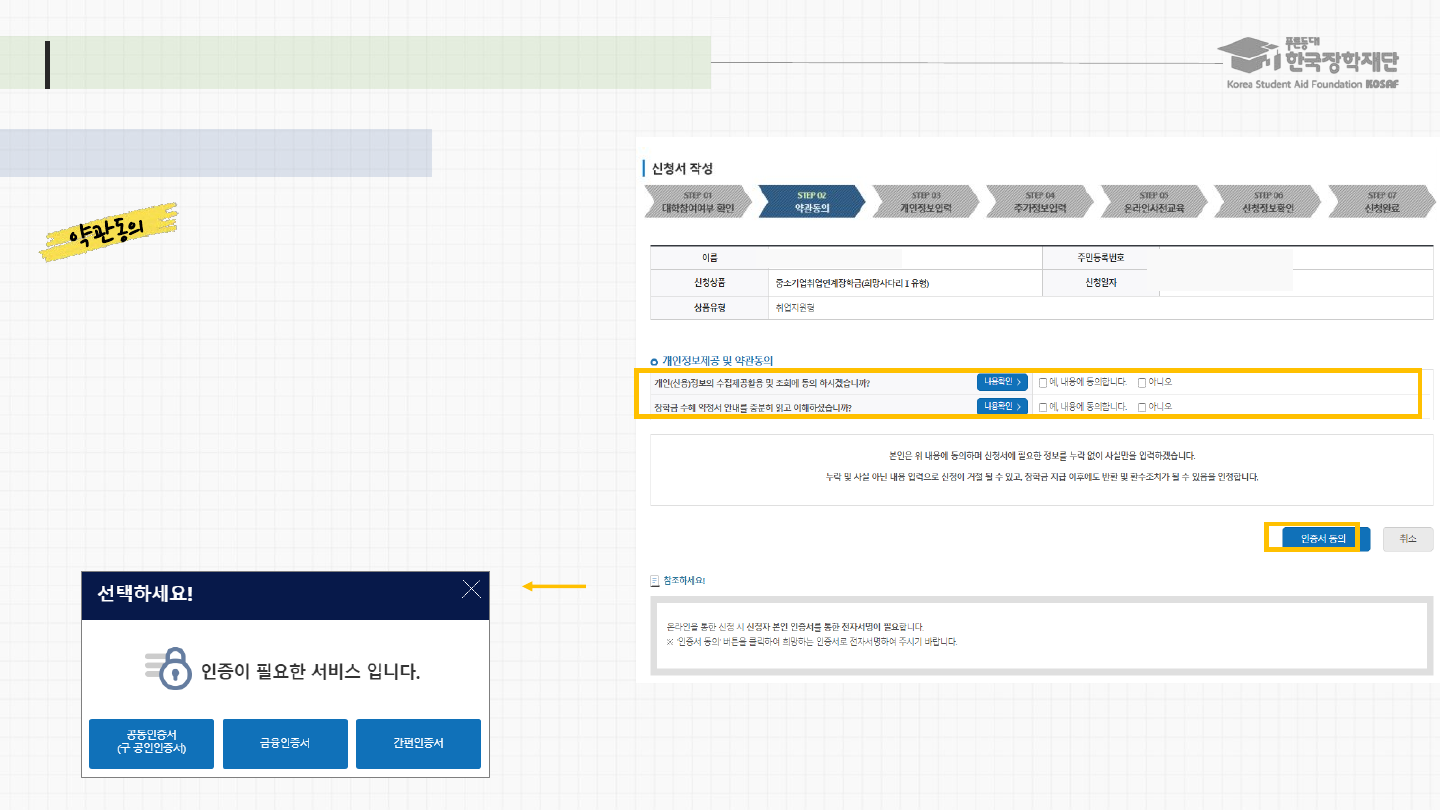Click the padlock icon in the authentication popup
Screen dimensions: 1440x810
(171, 669)
